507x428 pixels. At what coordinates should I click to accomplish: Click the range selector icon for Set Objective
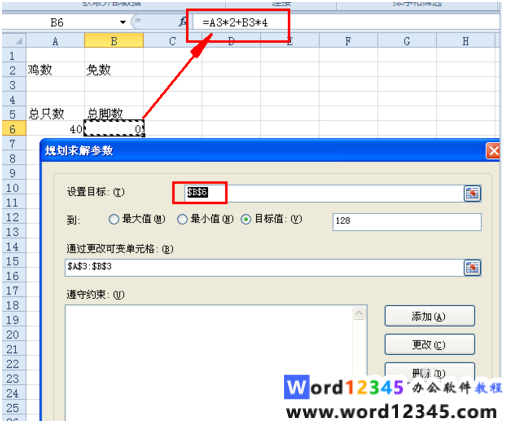coord(472,193)
